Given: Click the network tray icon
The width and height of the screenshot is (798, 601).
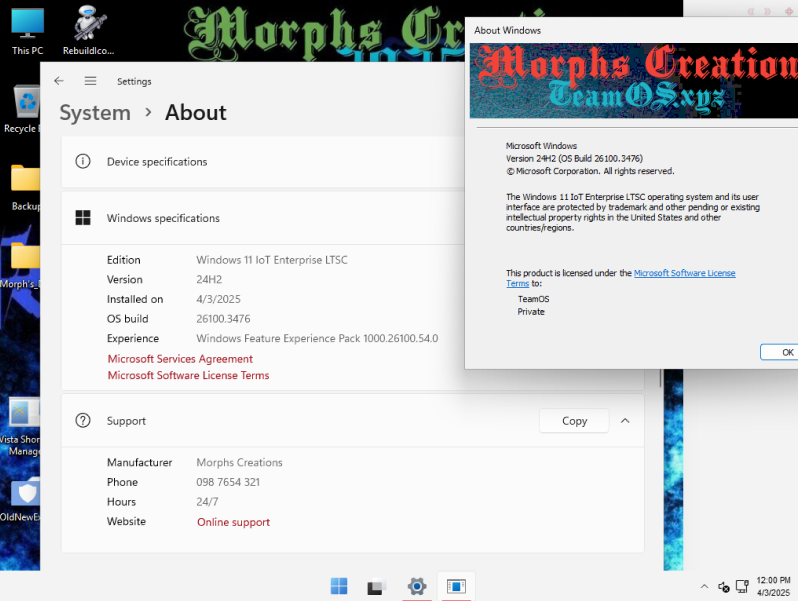Looking at the screenshot, I should click(742, 587).
